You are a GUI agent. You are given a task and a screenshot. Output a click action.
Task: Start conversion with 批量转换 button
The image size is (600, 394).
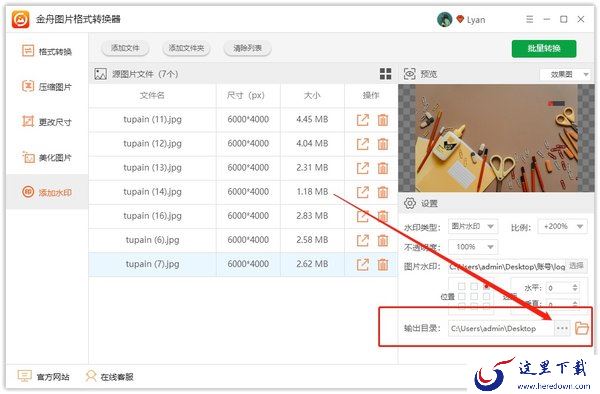point(544,49)
